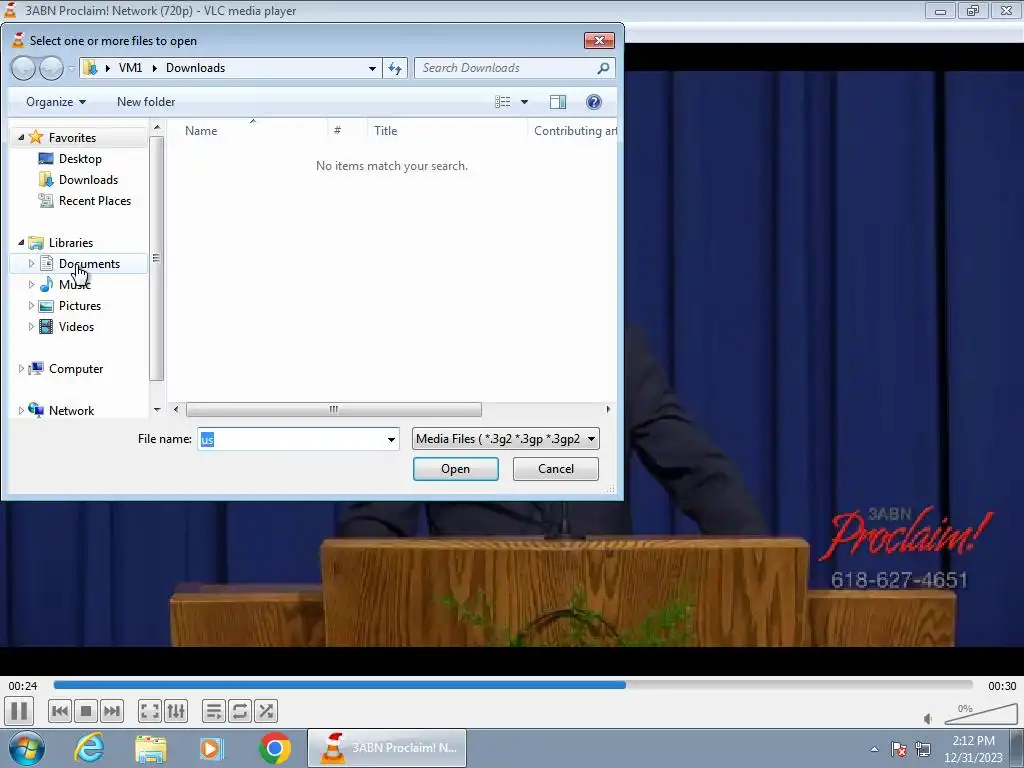Show the preview pane
This screenshot has width=1024, height=768.
[x=558, y=102]
